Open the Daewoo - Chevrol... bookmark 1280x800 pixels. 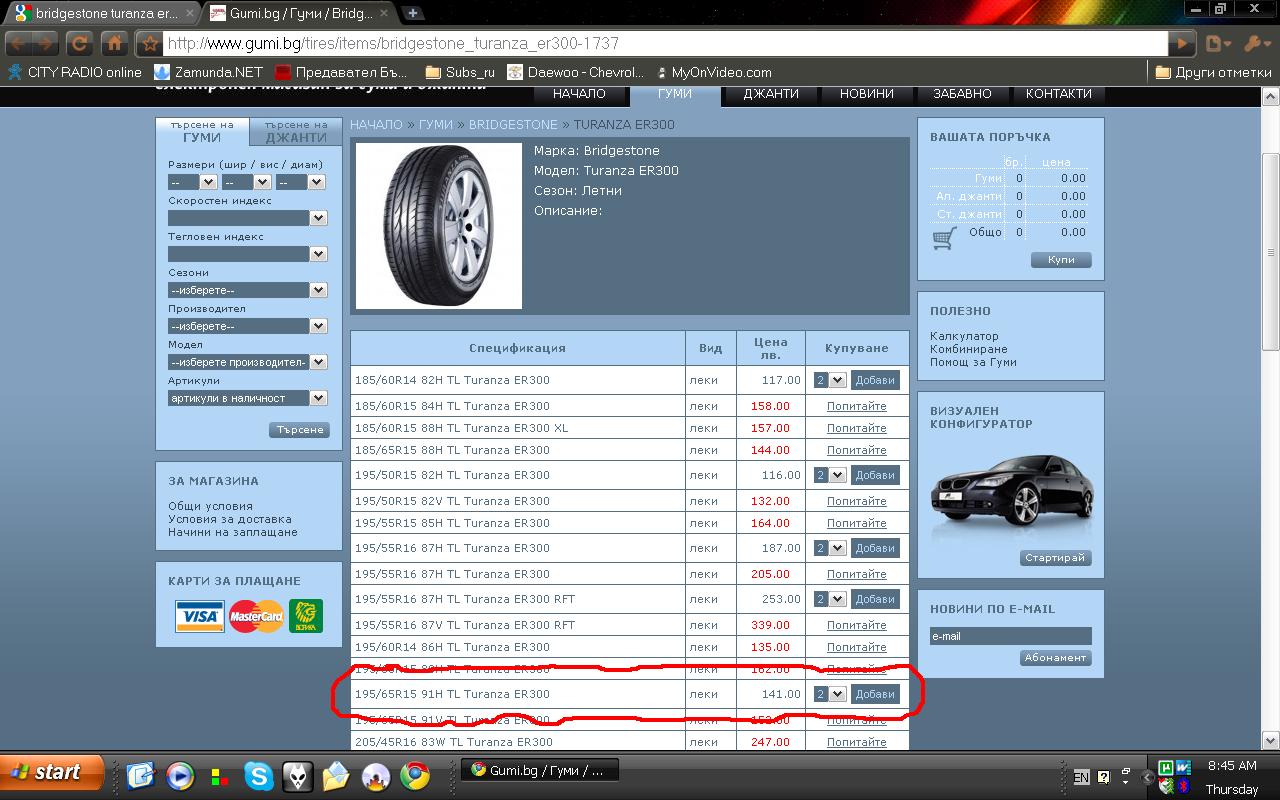coord(577,72)
